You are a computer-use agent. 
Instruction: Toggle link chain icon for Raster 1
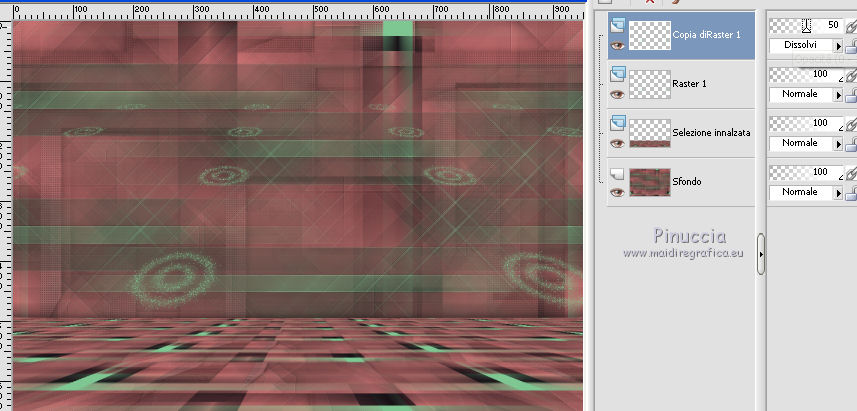[x=851, y=75]
